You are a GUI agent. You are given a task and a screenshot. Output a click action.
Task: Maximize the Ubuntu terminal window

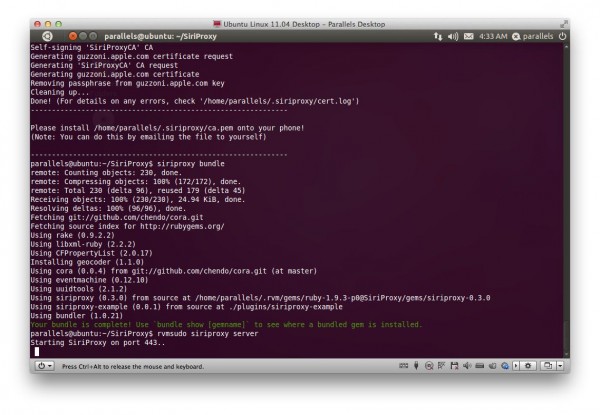coord(93,36)
